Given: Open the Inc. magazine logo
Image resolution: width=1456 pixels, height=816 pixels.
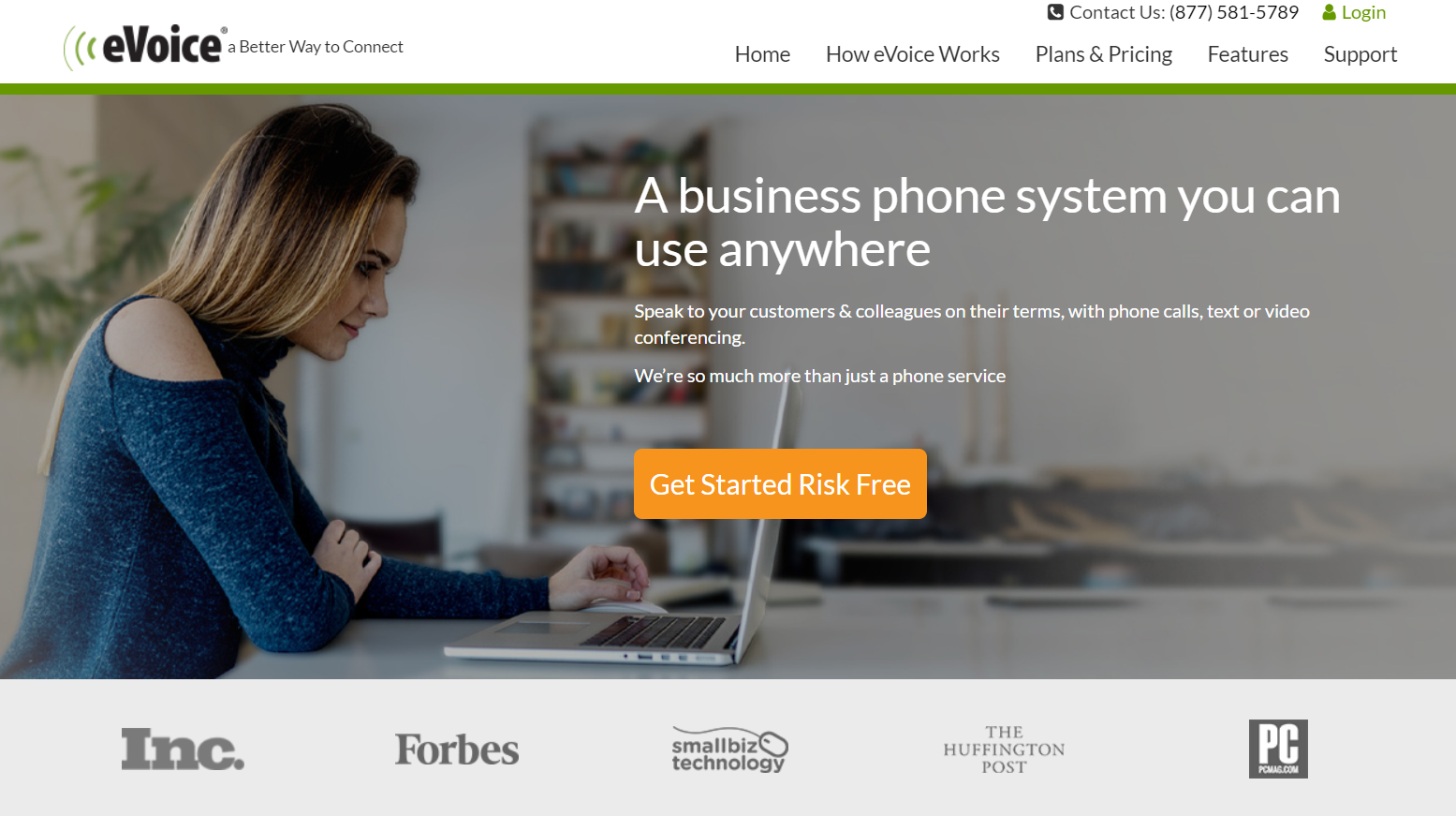Looking at the screenshot, I should click(183, 749).
